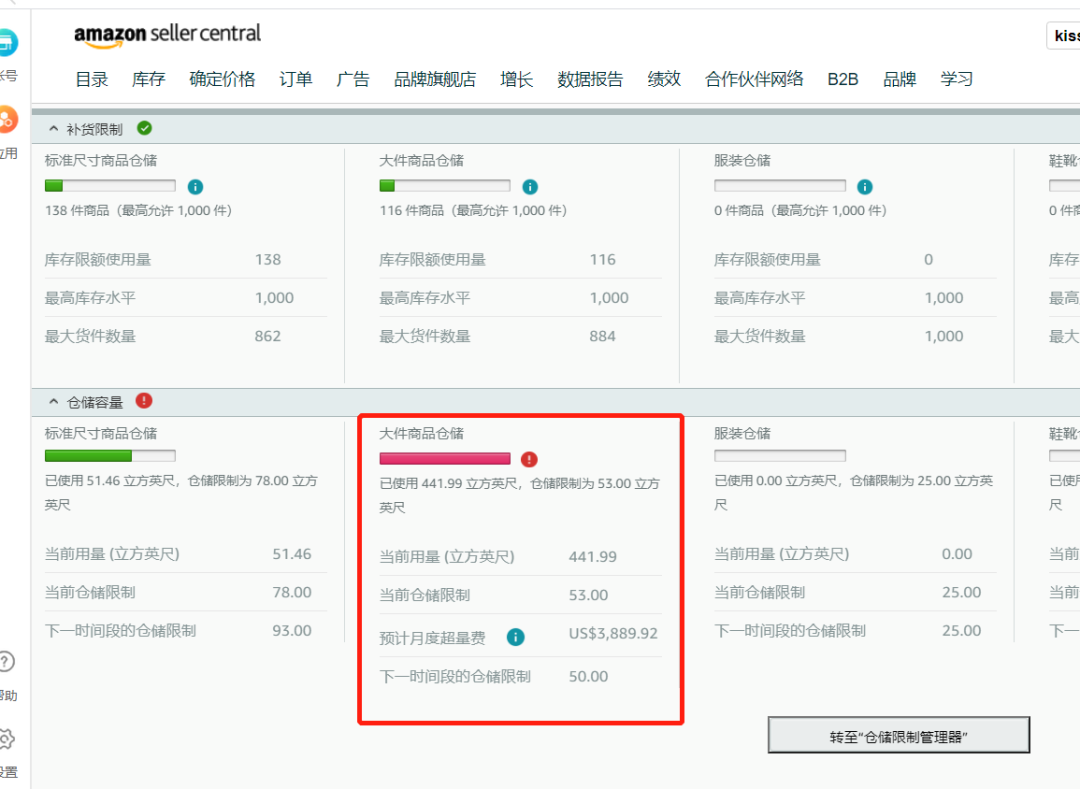Collapse the 补货限制 section
This screenshot has width=1080, height=789.
pos(55,128)
